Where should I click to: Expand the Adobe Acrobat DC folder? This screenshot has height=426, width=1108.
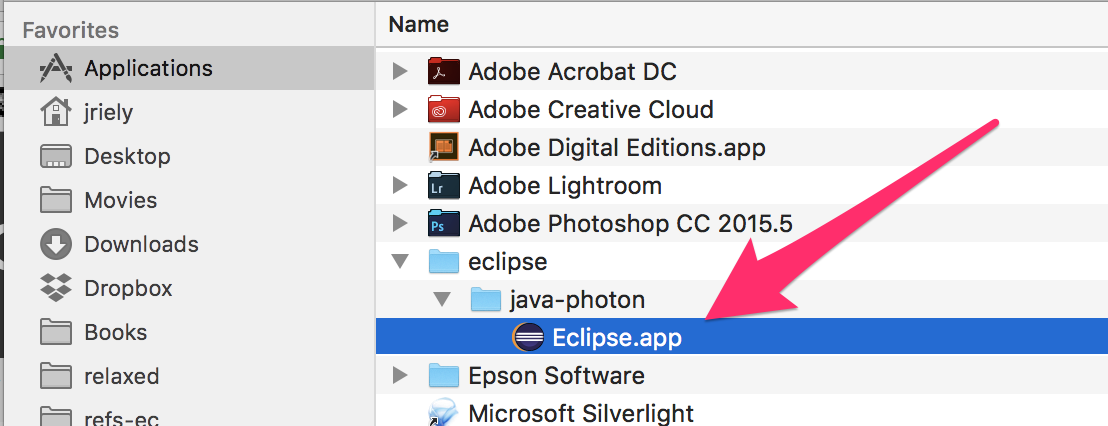point(401,72)
